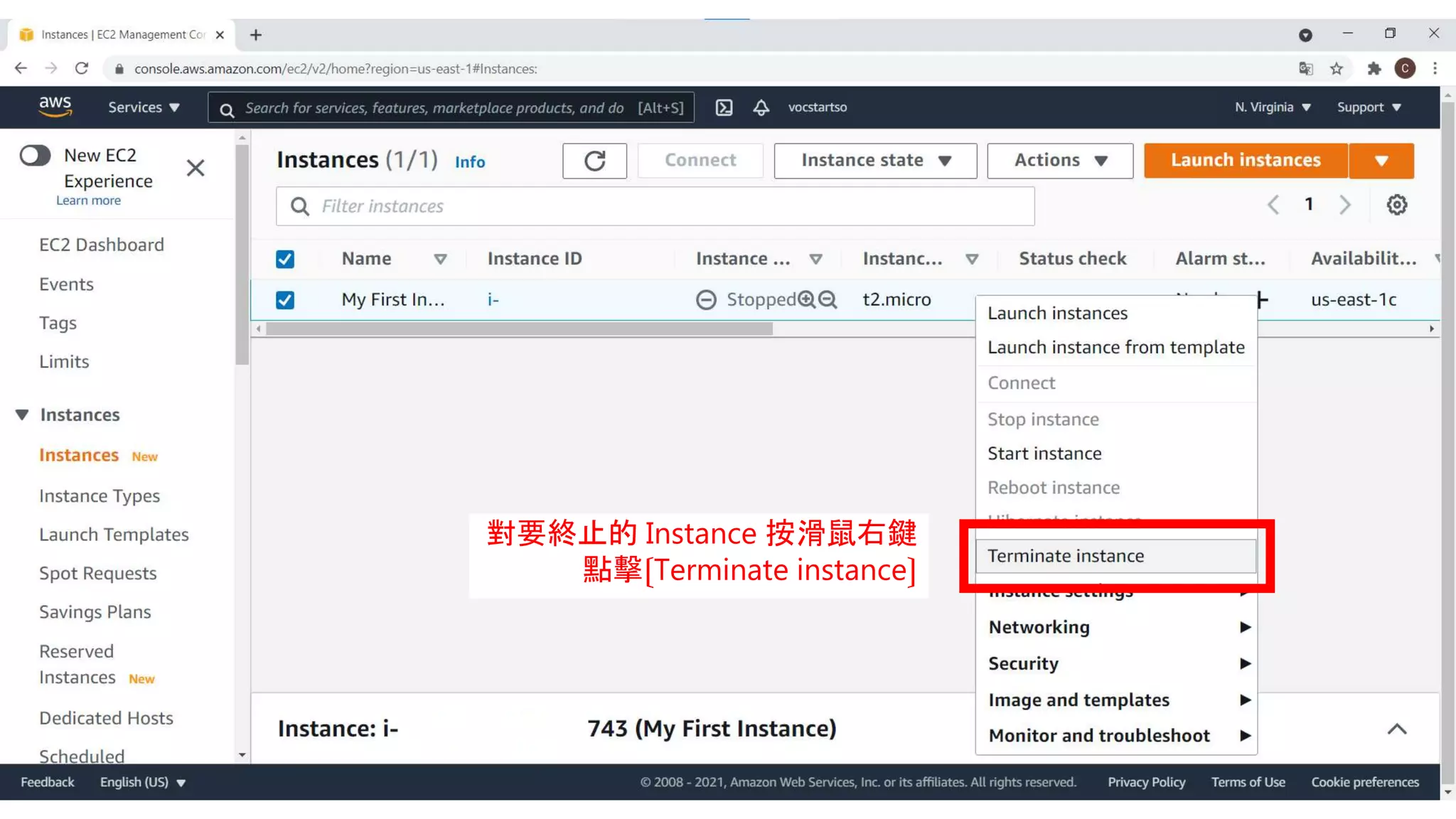Open Launch Templates in sidebar
This screenshot has height=819, width=1456.
click(x=114, y=535)
